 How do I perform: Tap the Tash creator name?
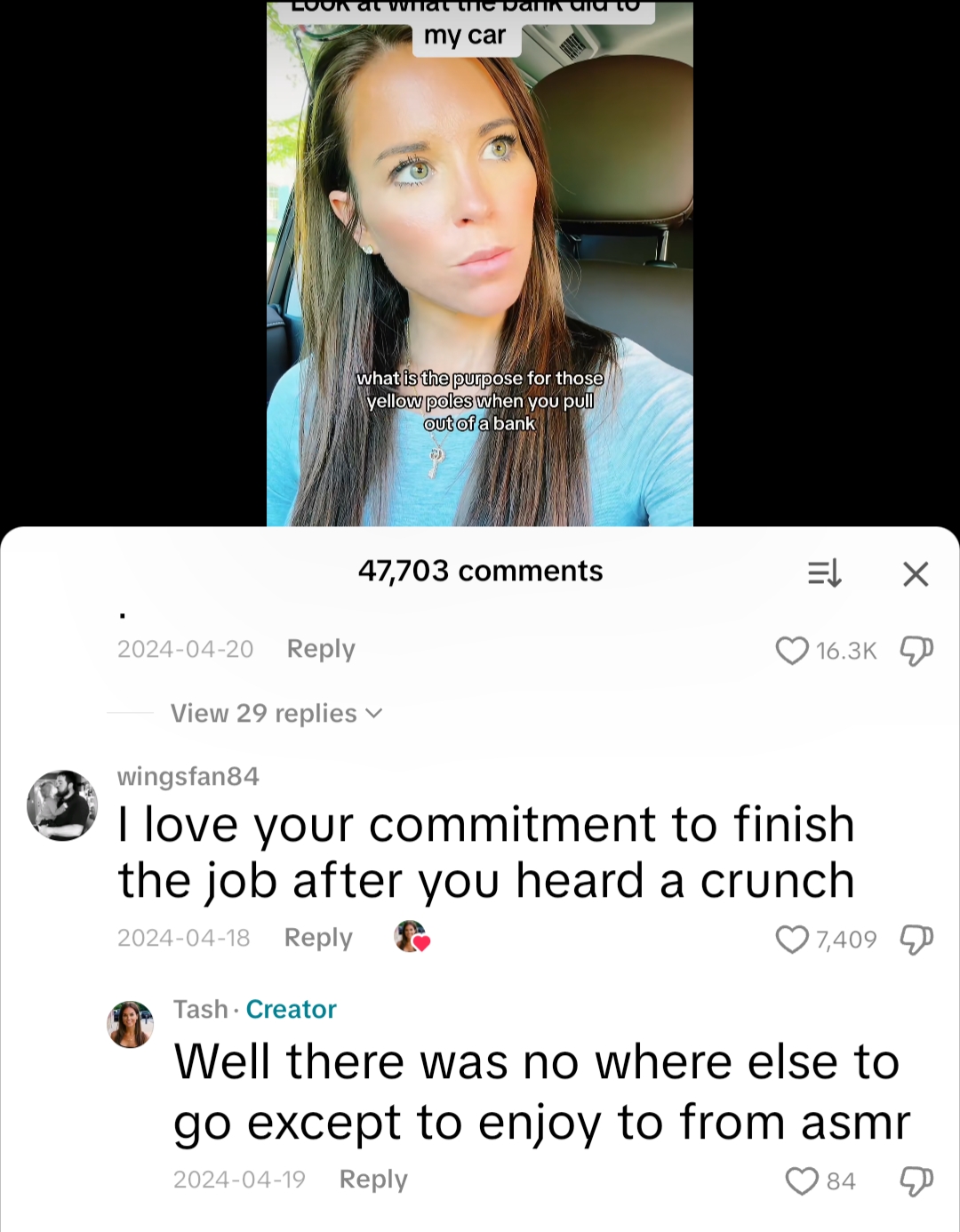point(201,1010)
